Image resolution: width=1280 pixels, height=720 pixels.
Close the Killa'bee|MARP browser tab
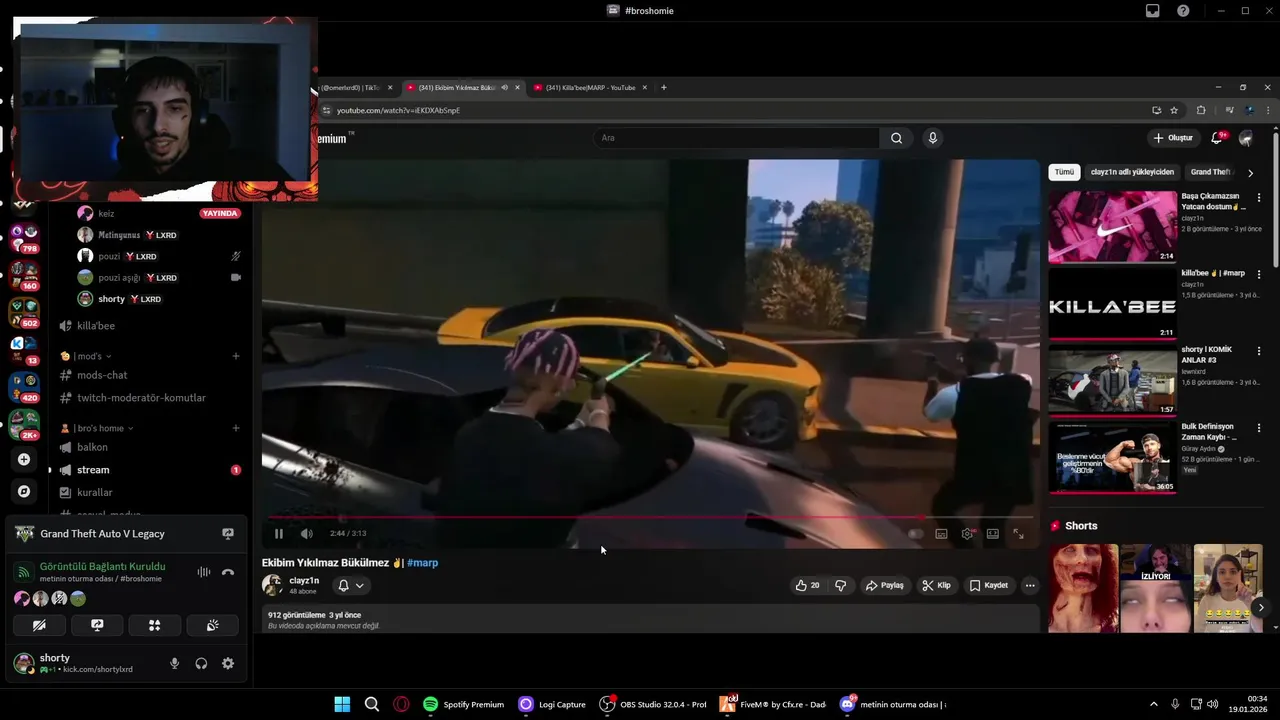click(645, 88)
